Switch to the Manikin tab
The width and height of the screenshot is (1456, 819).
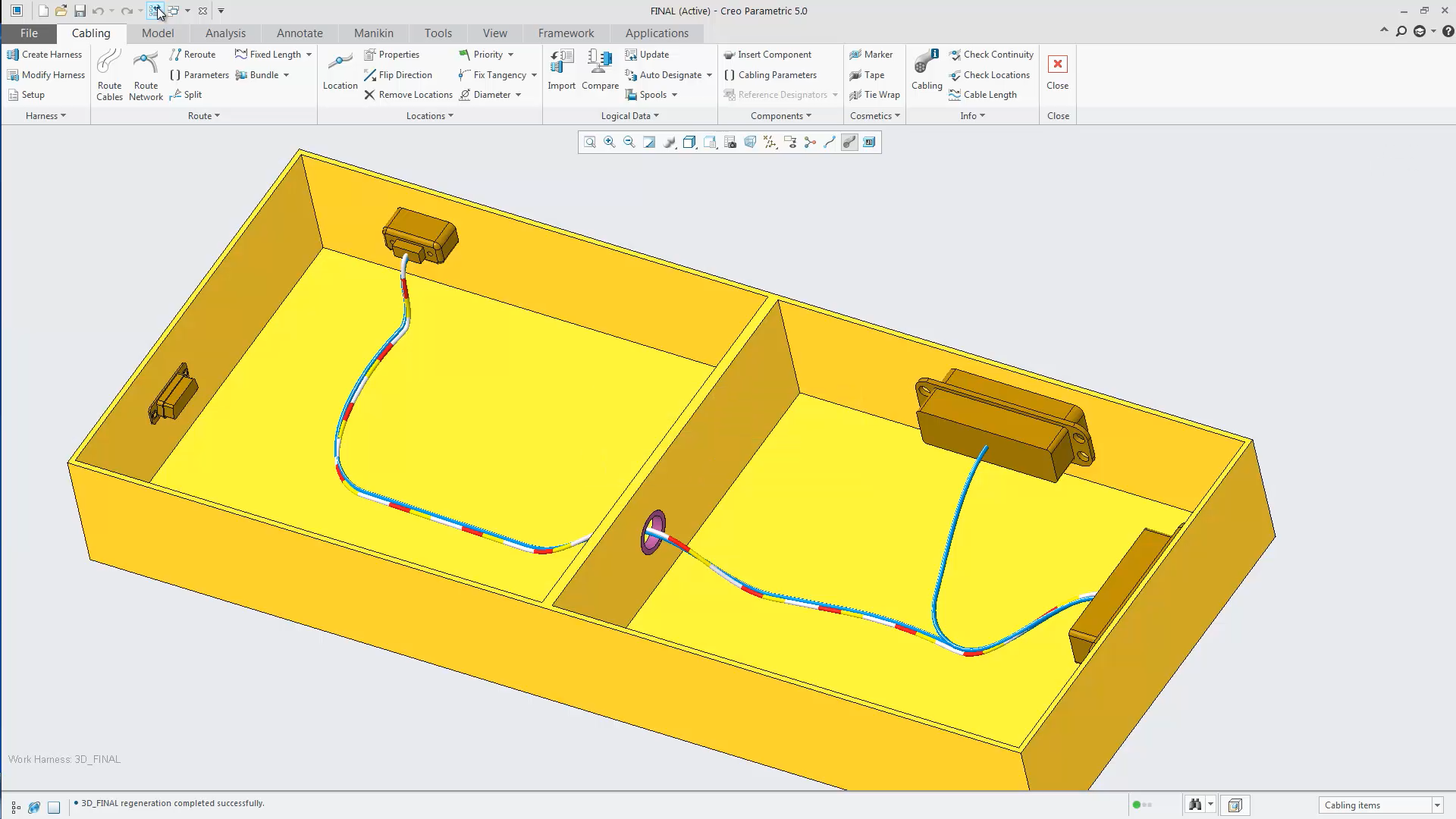374,33
